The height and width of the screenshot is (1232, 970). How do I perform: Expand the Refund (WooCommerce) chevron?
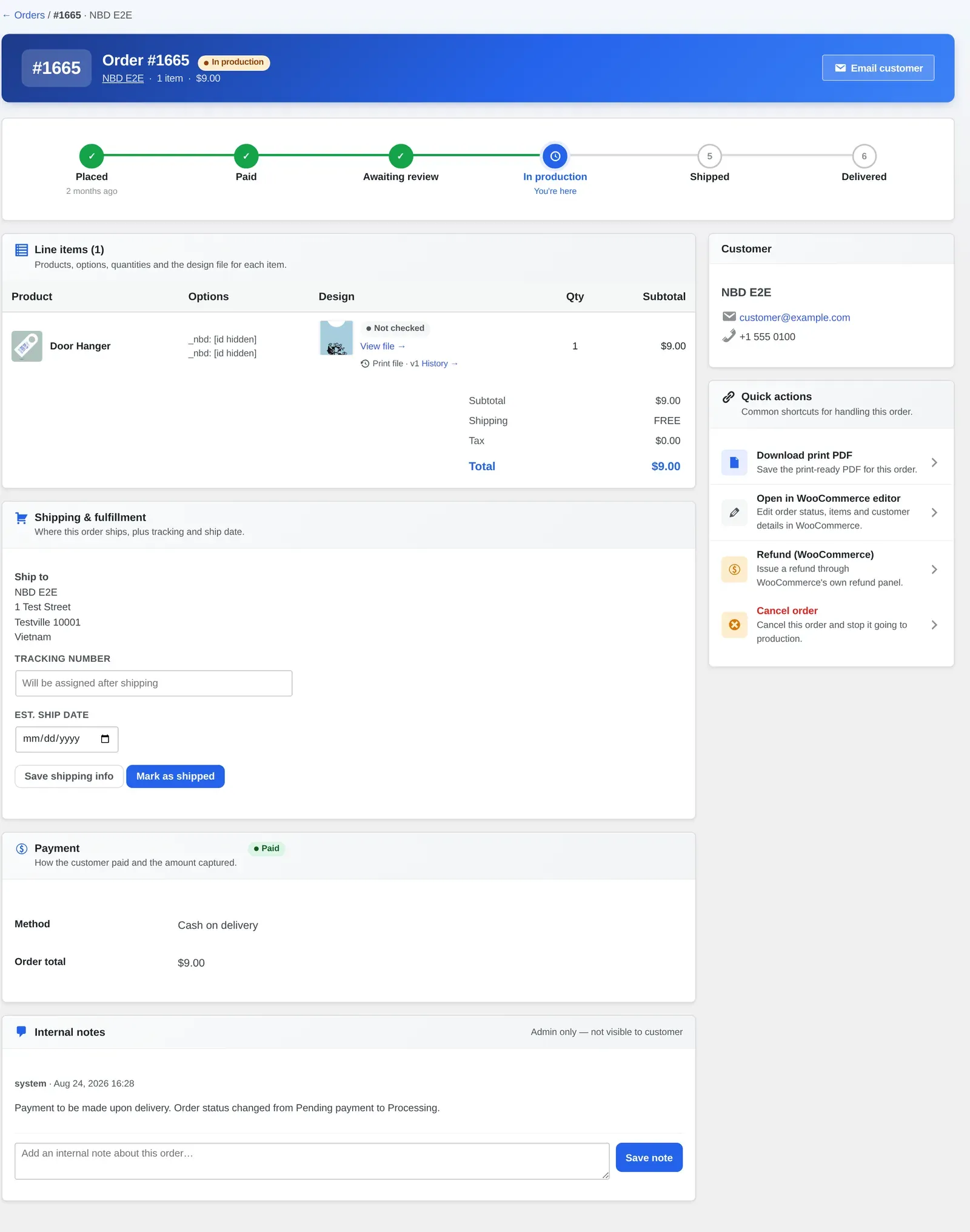tap(934, 569)
